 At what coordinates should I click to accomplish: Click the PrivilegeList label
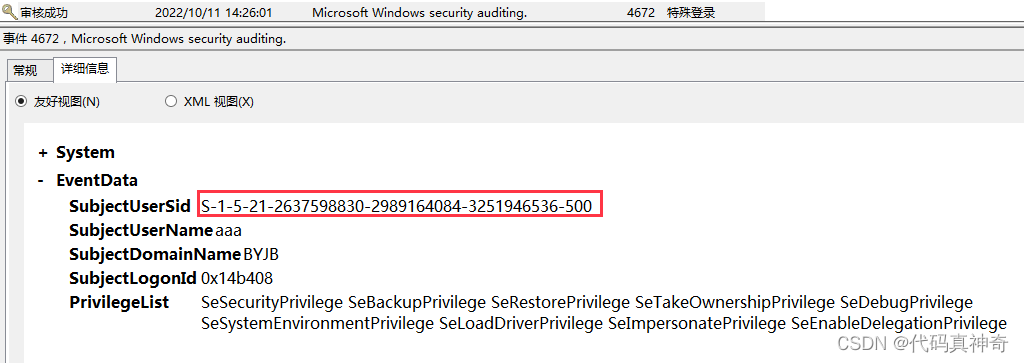(119, 302)
